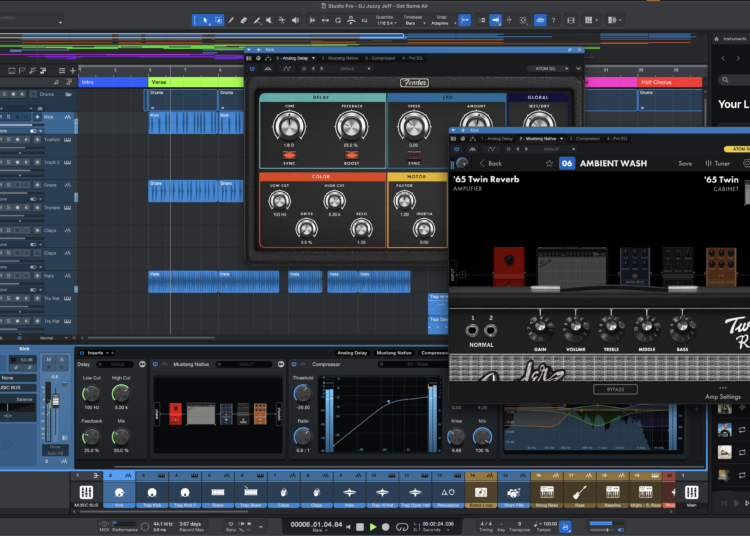Toggle the Boost button under Feedback
The width and height of the screenshot is (750, 536).
click(x=352, y=155)
